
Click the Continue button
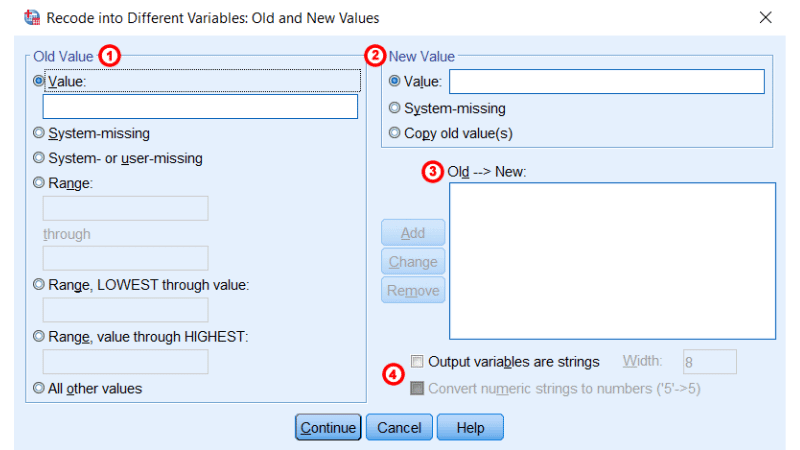coord(328,427)
